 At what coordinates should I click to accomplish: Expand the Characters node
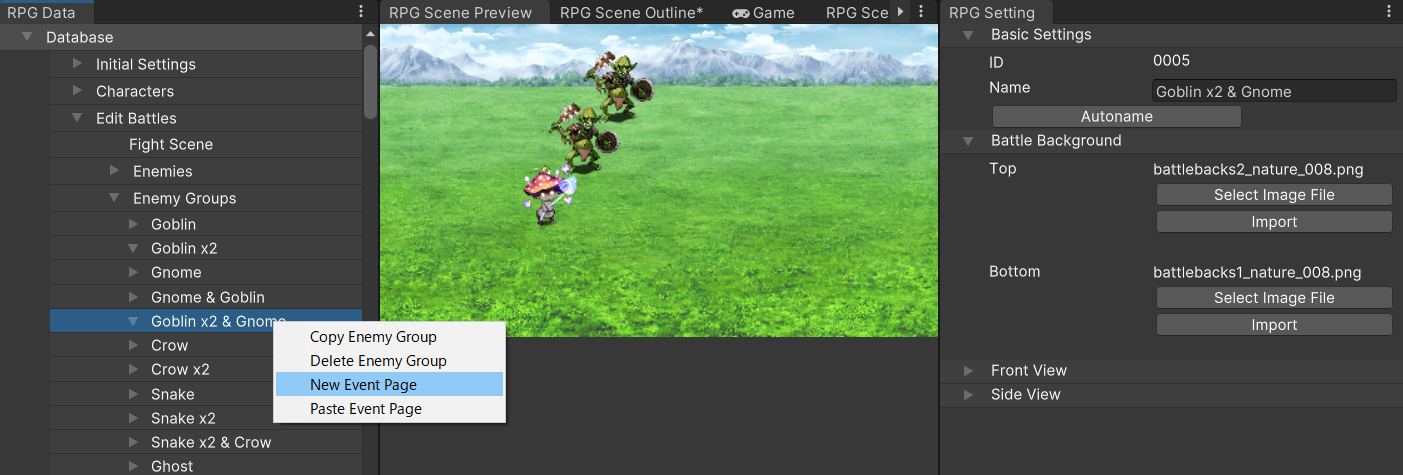77,91
